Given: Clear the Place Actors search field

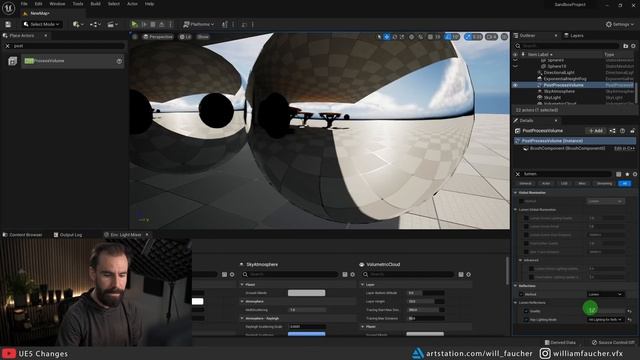Looking at the screenshot, I should (x=7, y=46).
